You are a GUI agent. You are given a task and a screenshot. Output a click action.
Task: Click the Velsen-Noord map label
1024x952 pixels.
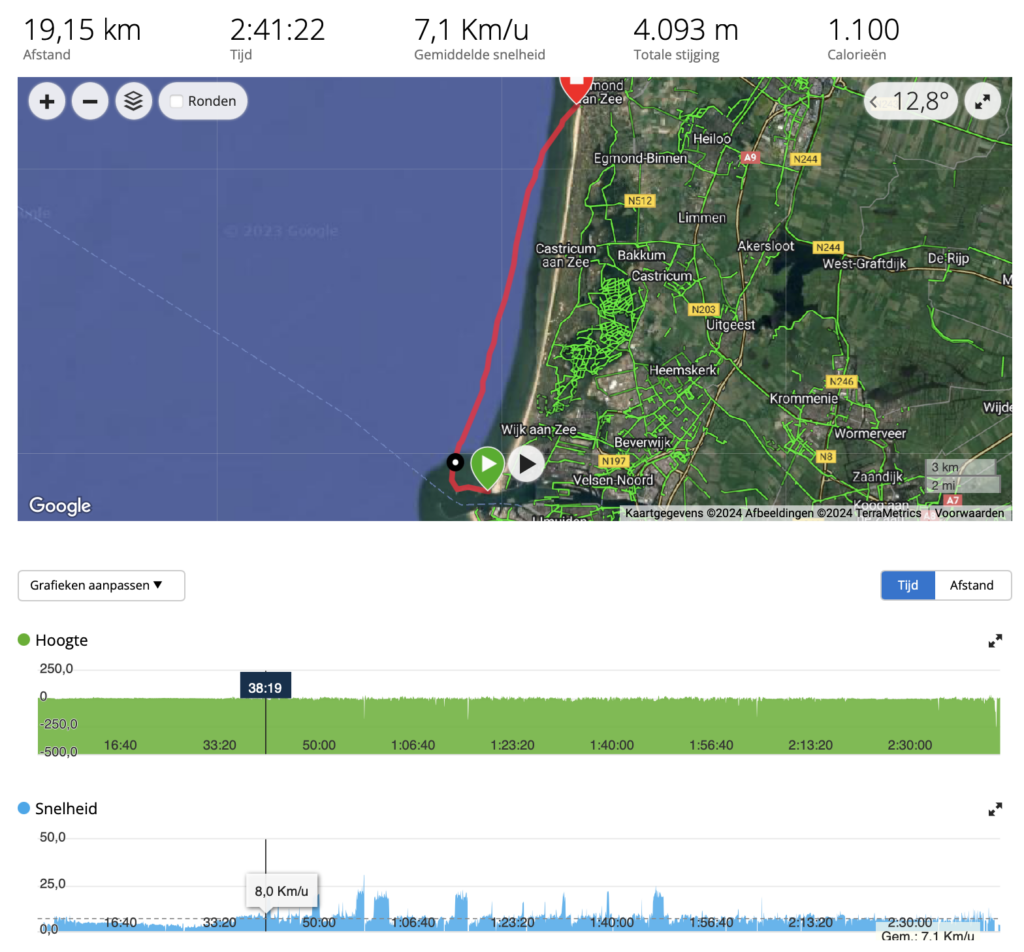(613, 480)
